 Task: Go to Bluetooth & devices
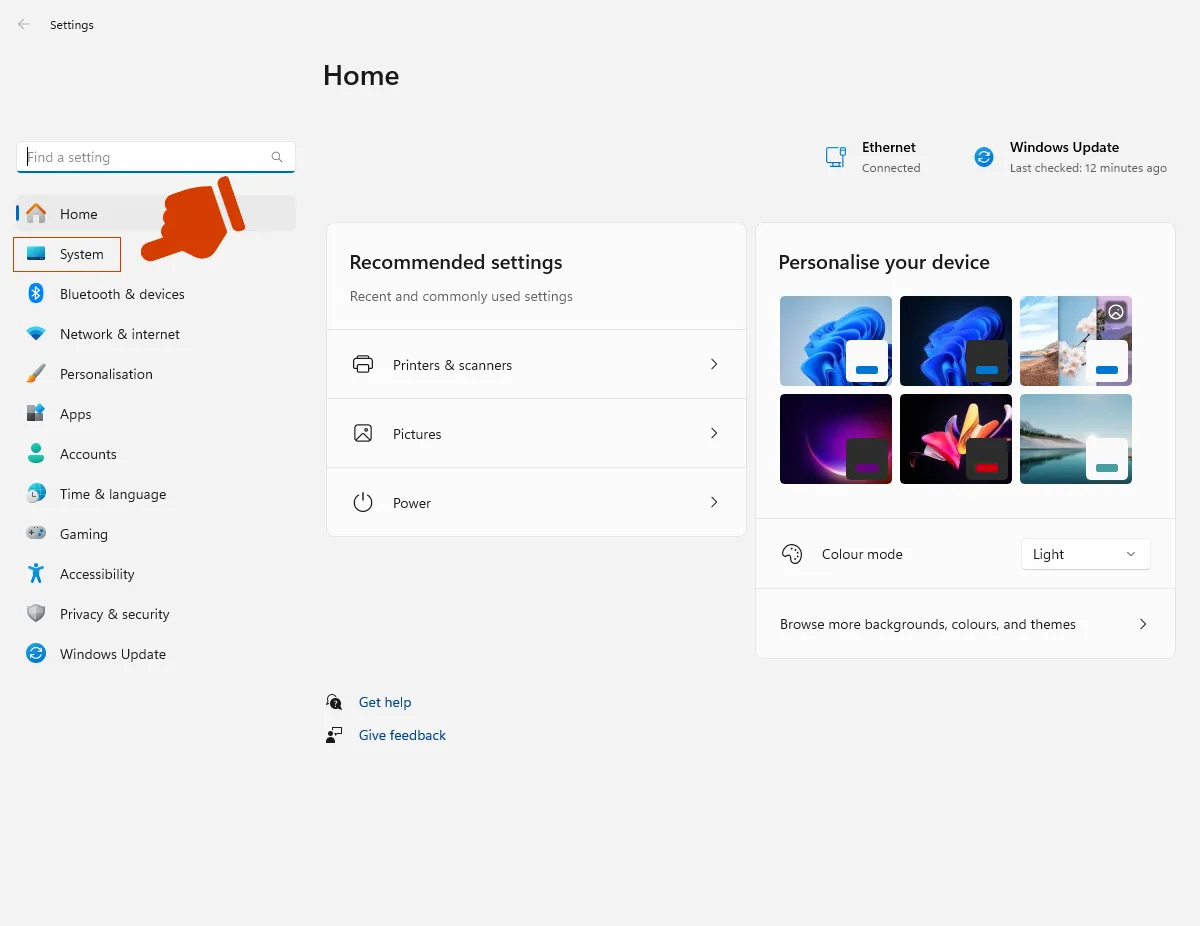pos(156,293)
